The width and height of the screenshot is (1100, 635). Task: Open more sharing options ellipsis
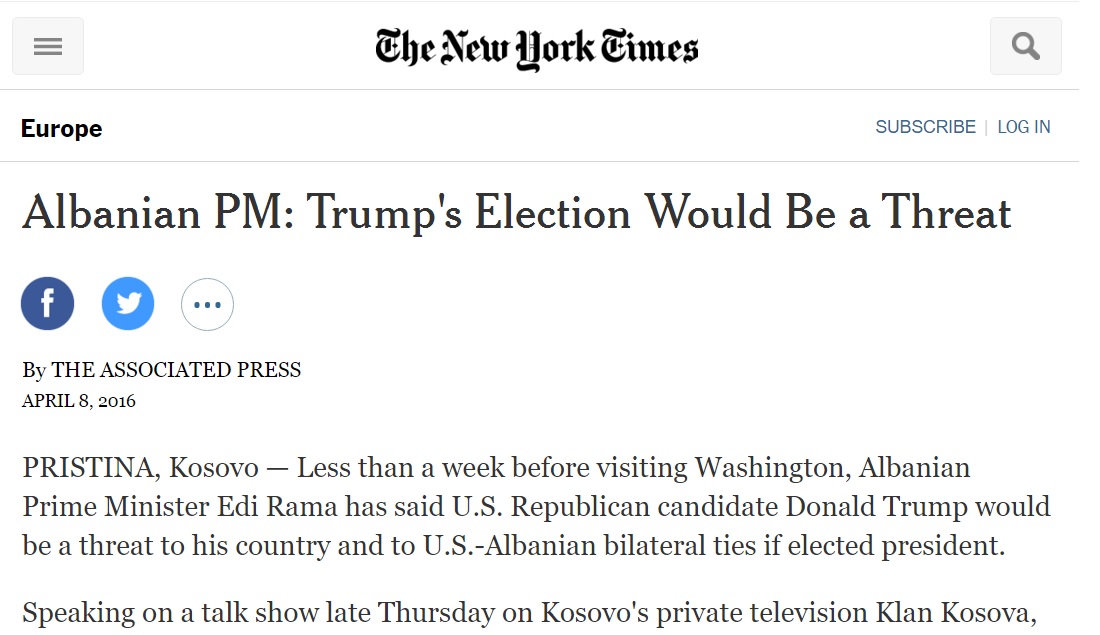(207, 304)
